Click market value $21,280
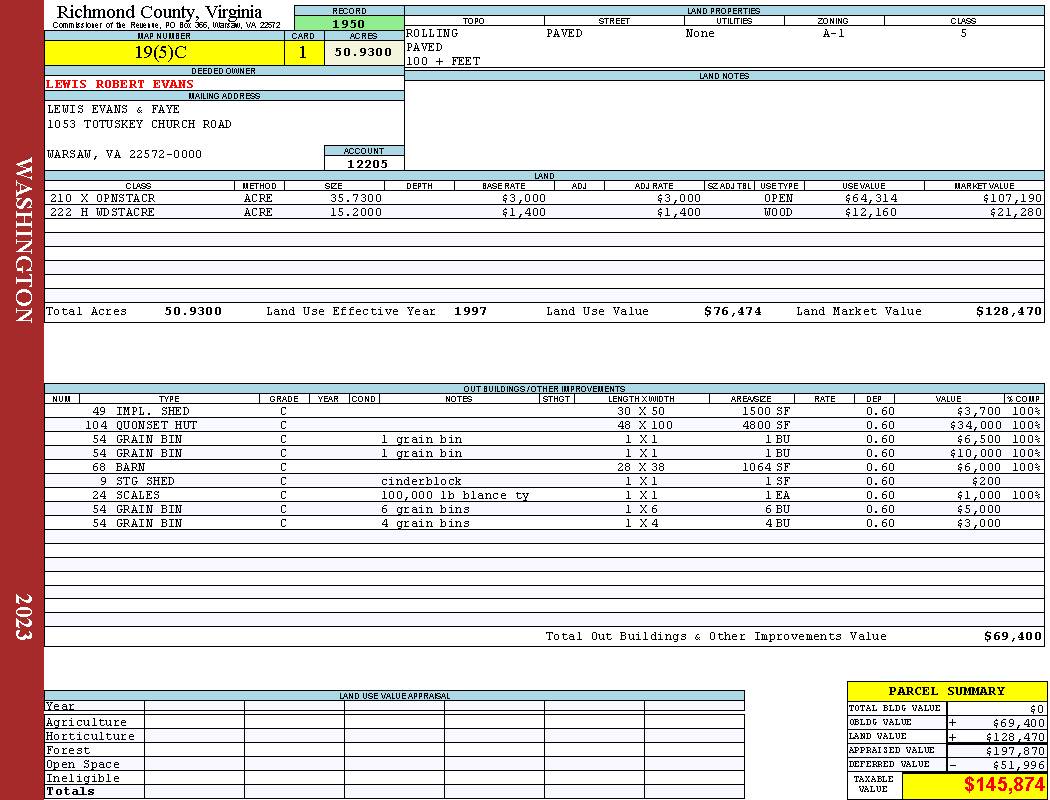 1015,213
